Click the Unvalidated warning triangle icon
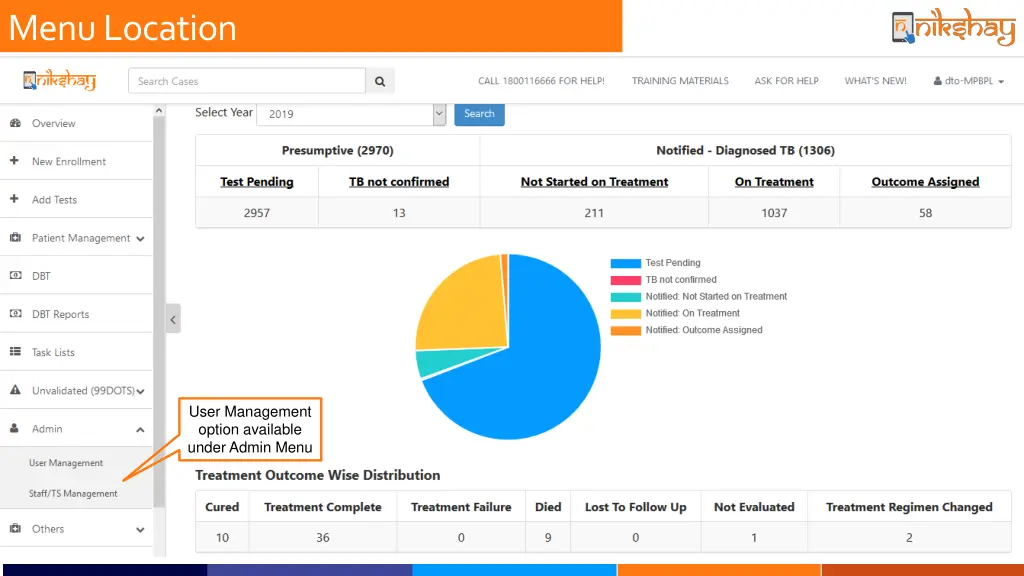The height and width of the screenshot is (576, 1024). pos(16,390)
